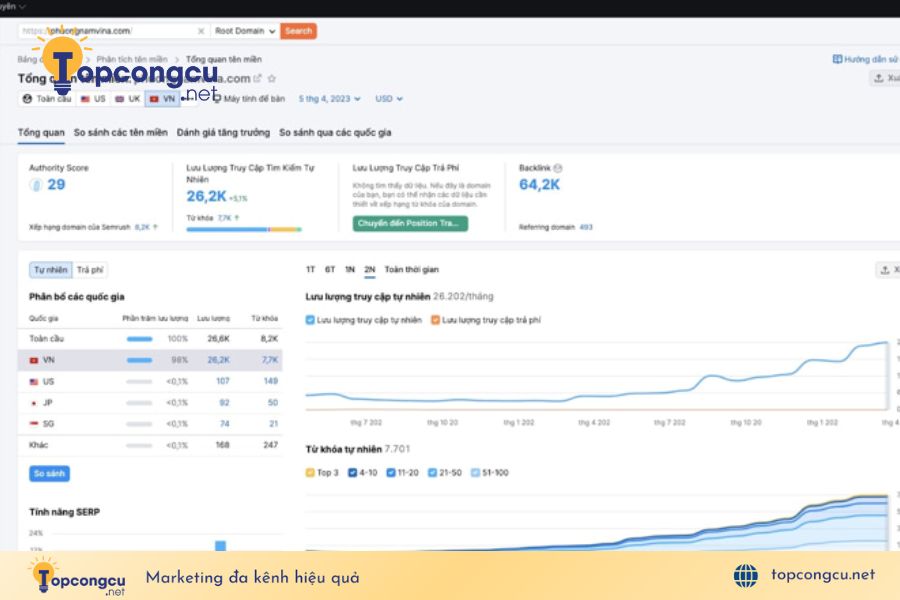Viewport: 900px width, 600px height.
Task: Toggle the 4-10 keyword checkbox
Action: 352,473
